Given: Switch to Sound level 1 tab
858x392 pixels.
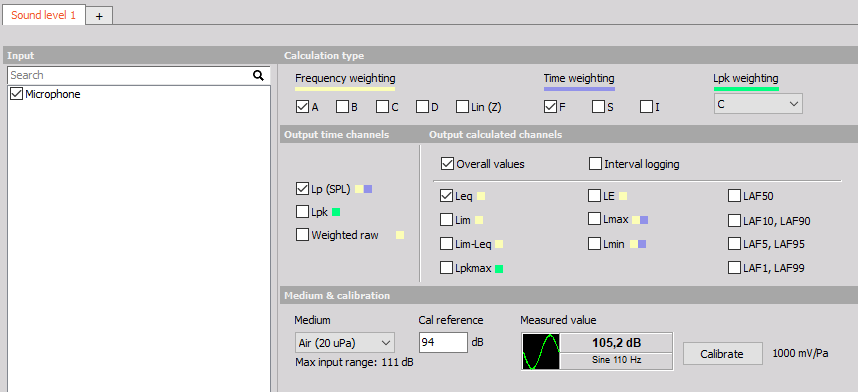Looking at the screenshot, I should (44, 15).
